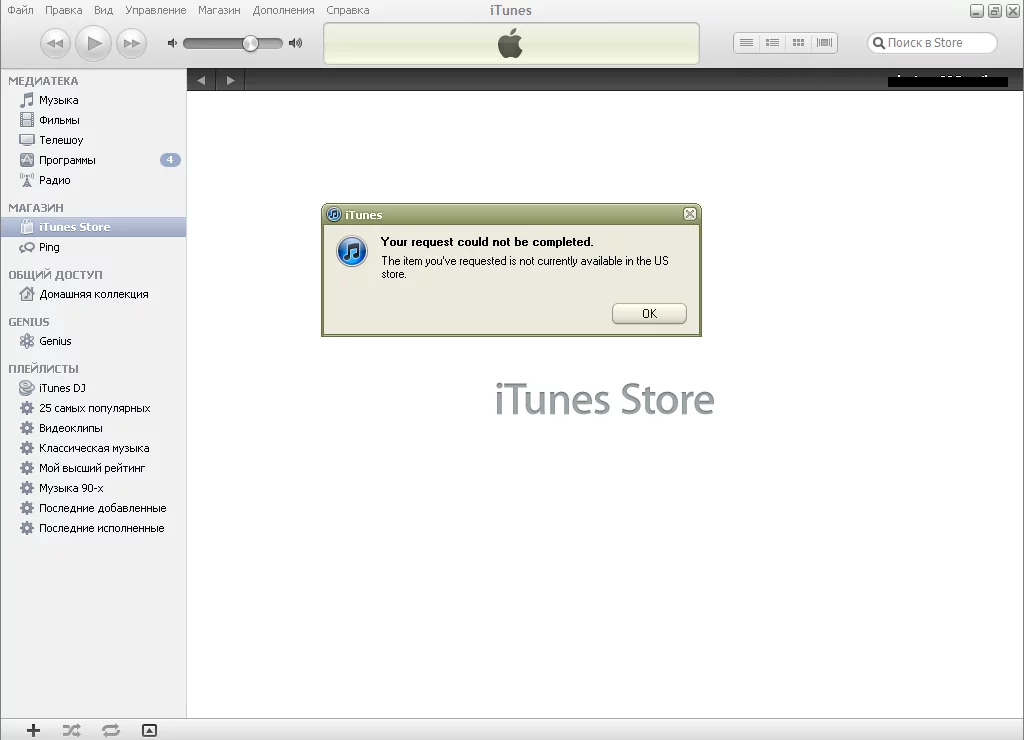Switch to Cover Flow view icon
Viewport: 1024px width, 740px height.
[x=824, y=42]
